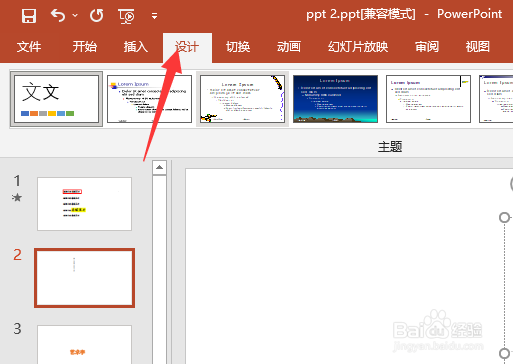Switch to the 插入 ribbon tab
Image resolution: width=513 pixels, height=364 pixels.
(x=136, y=47)
